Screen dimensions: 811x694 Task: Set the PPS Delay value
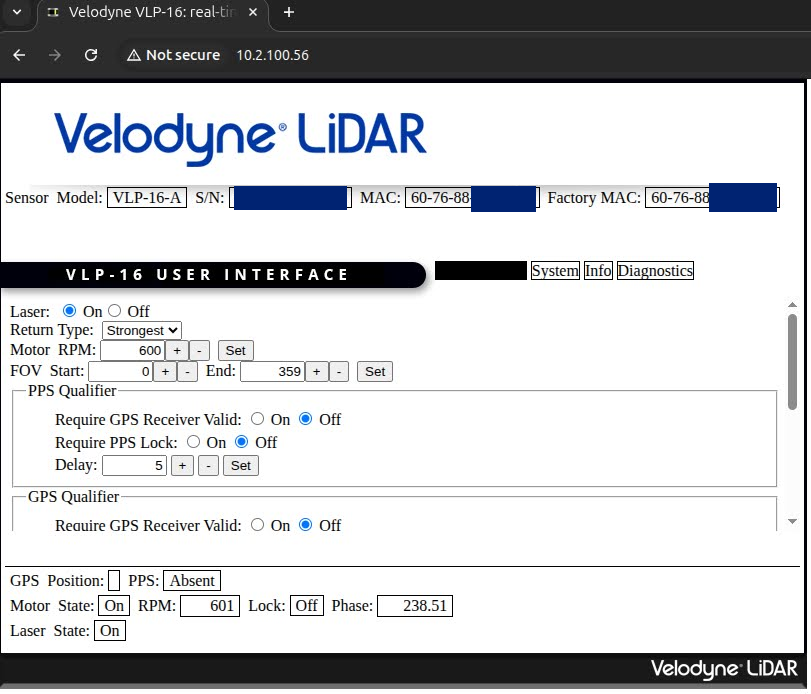point(241,465)
